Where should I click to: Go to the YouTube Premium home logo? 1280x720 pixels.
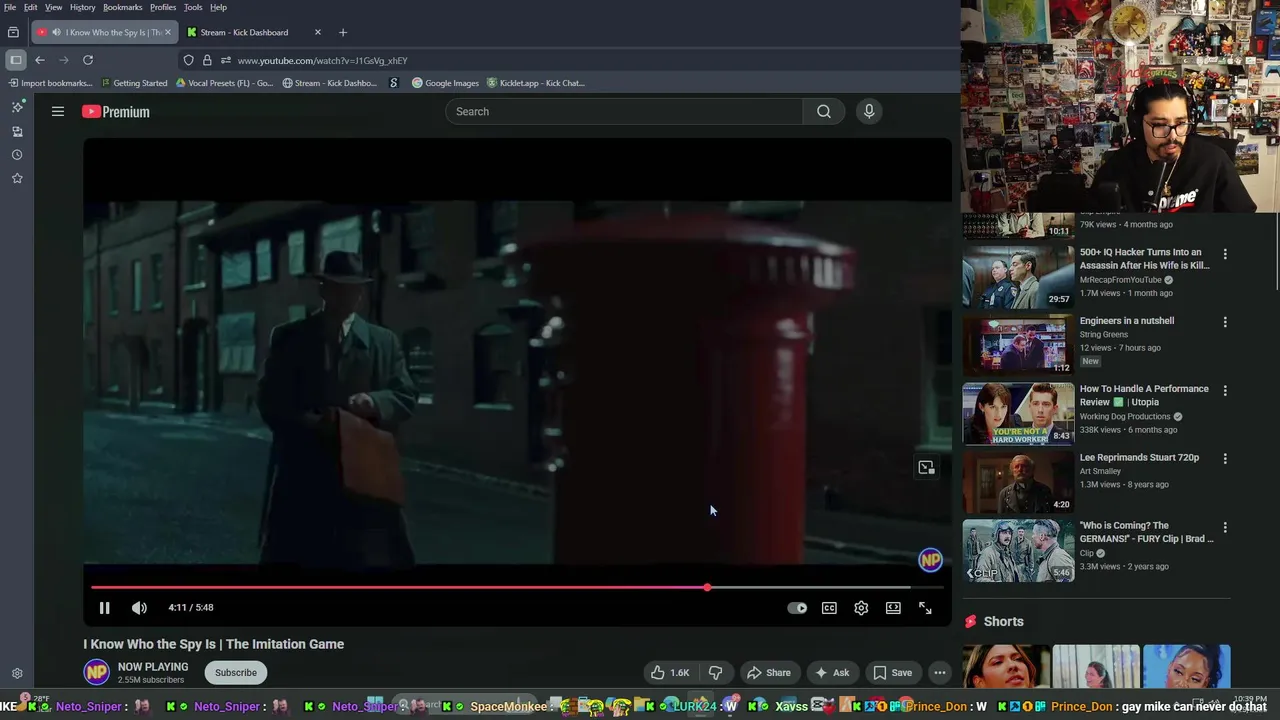click(x=116, y=112)
